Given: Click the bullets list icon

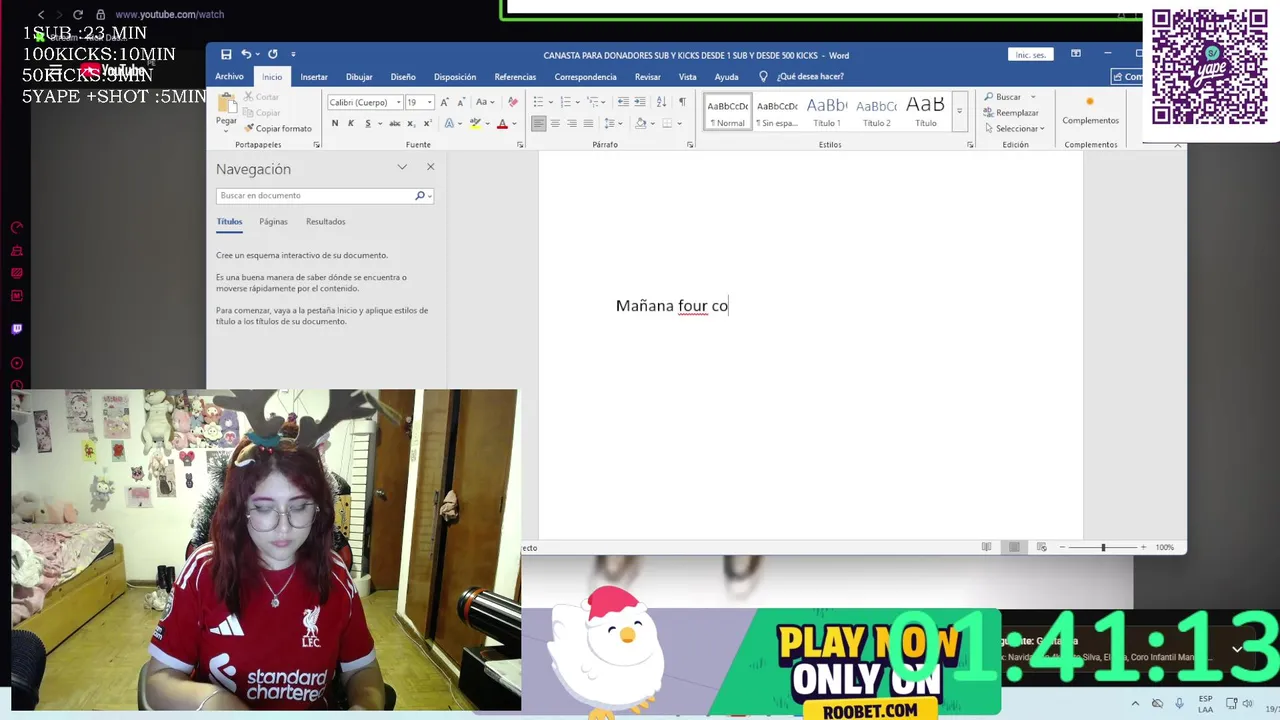Looking at the screenshot, I should pos(538,102).
